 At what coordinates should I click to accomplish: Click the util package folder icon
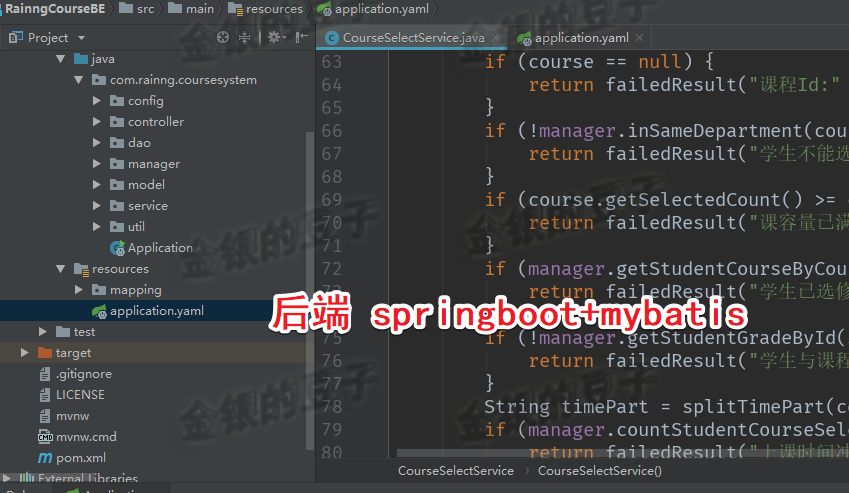117,227
